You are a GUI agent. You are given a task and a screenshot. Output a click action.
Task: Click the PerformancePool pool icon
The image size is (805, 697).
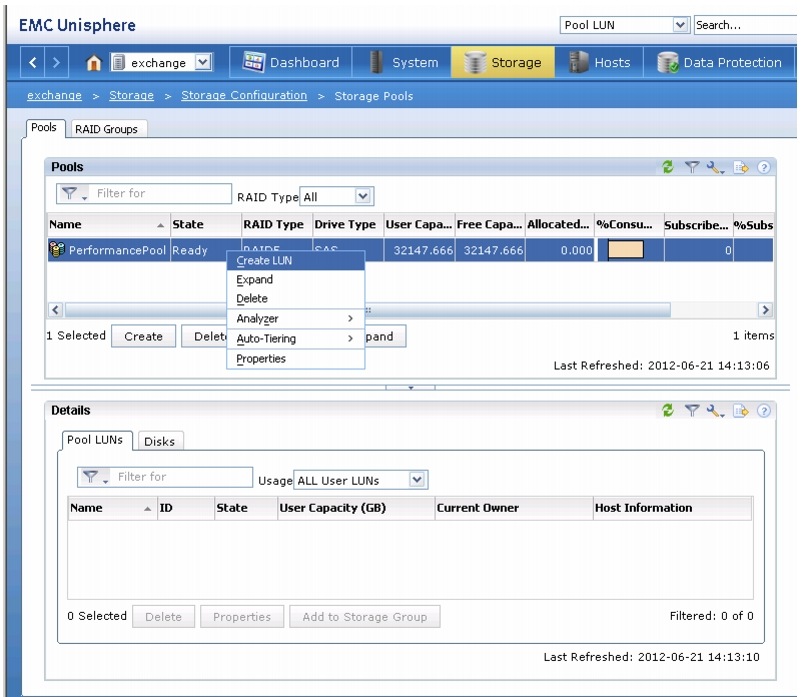(56, 249)
